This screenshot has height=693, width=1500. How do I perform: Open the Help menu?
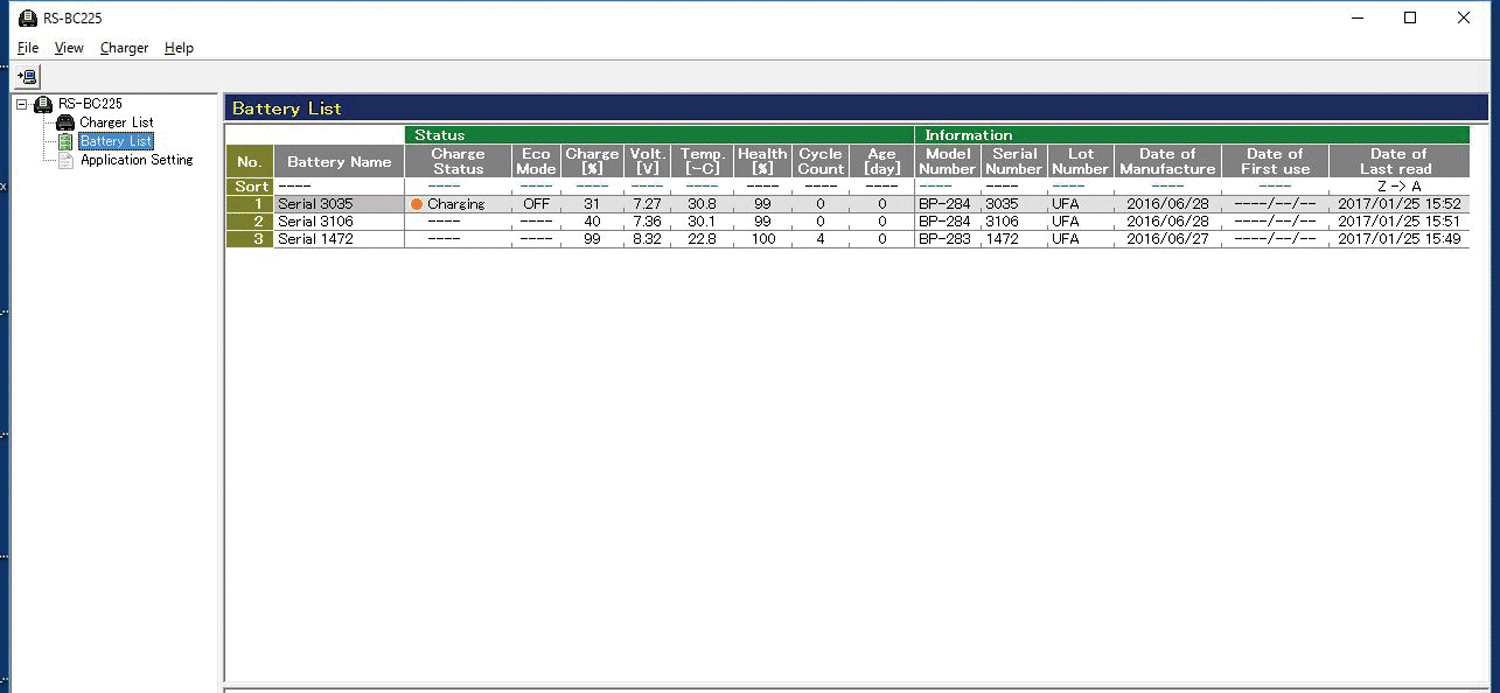[x=179, y=48]
